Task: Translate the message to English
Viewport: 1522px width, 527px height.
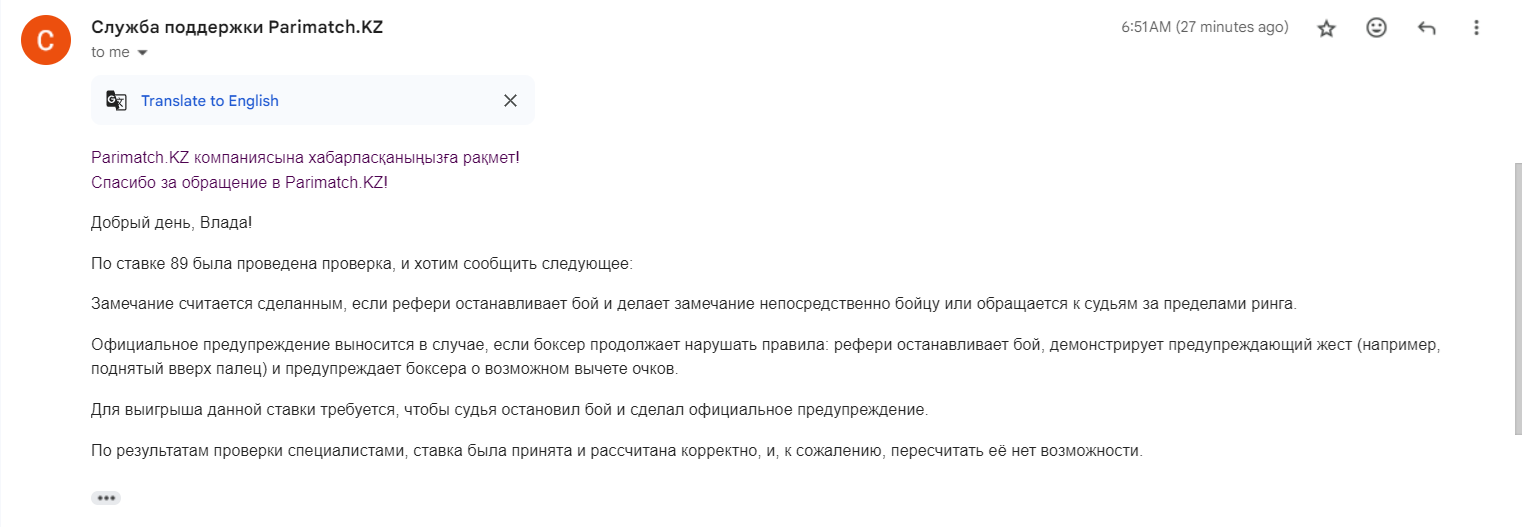Action: 210,101
